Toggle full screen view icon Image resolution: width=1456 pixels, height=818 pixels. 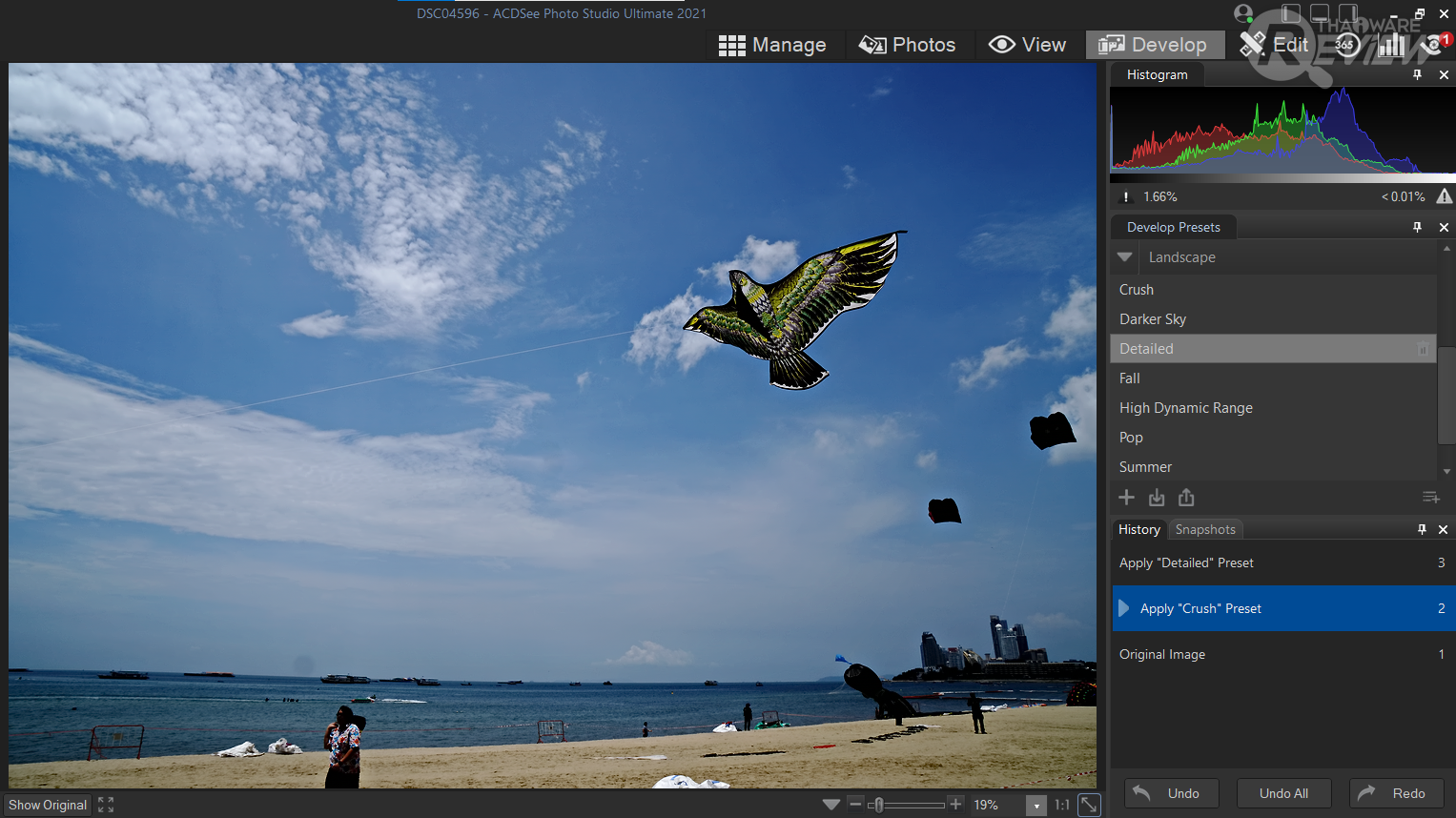pos(106,805)
